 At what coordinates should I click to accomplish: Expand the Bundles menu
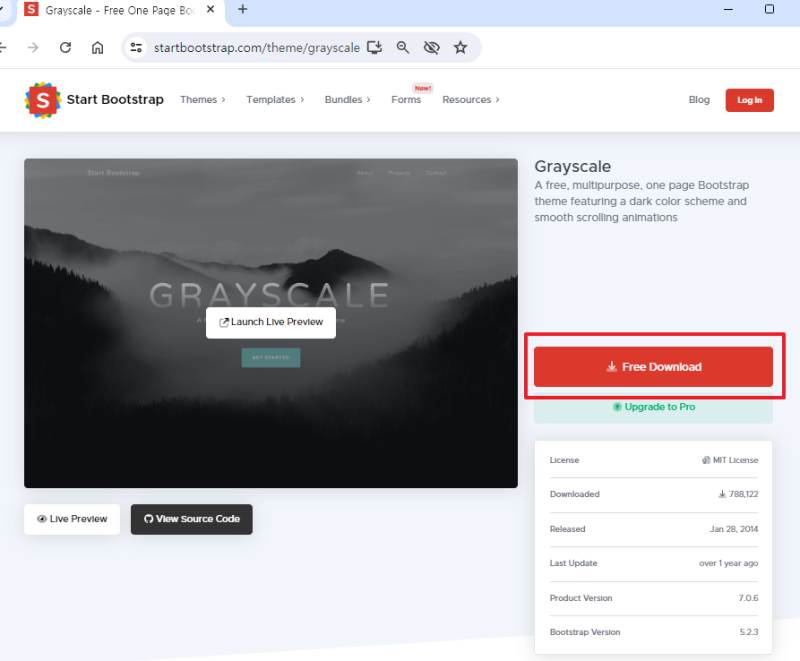click(x=347, y=99)
